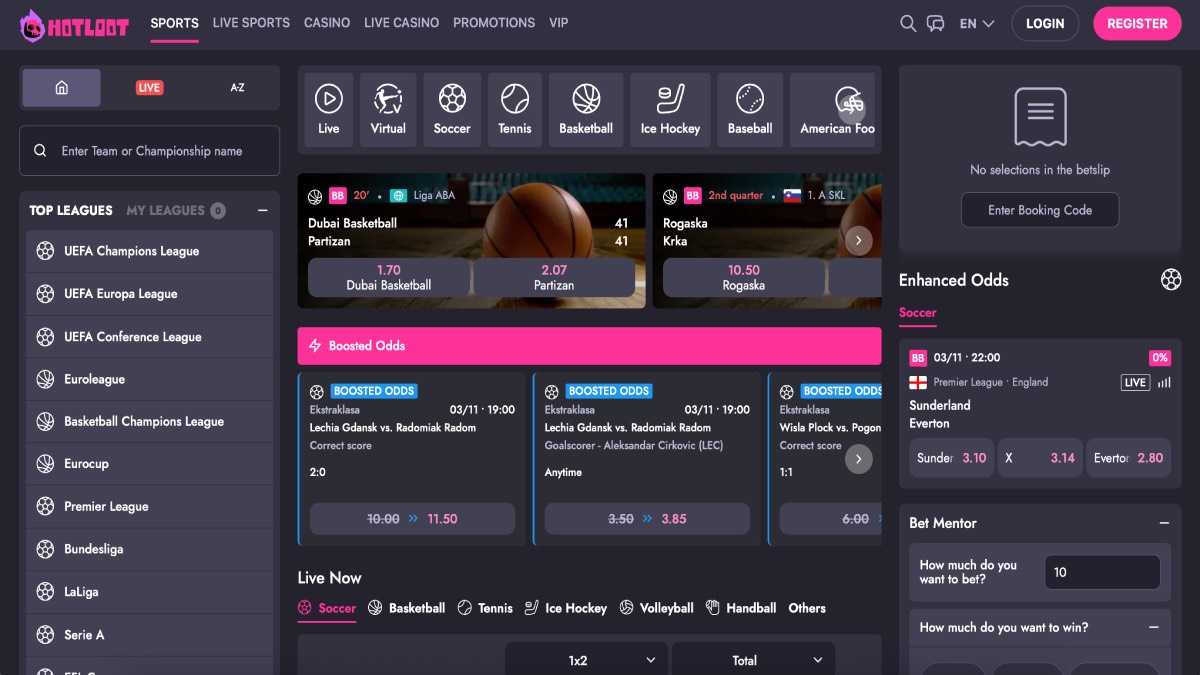Choose the Ice Hockey category icon
This screenshot has height=675, width=1200.
coord(670,109)
